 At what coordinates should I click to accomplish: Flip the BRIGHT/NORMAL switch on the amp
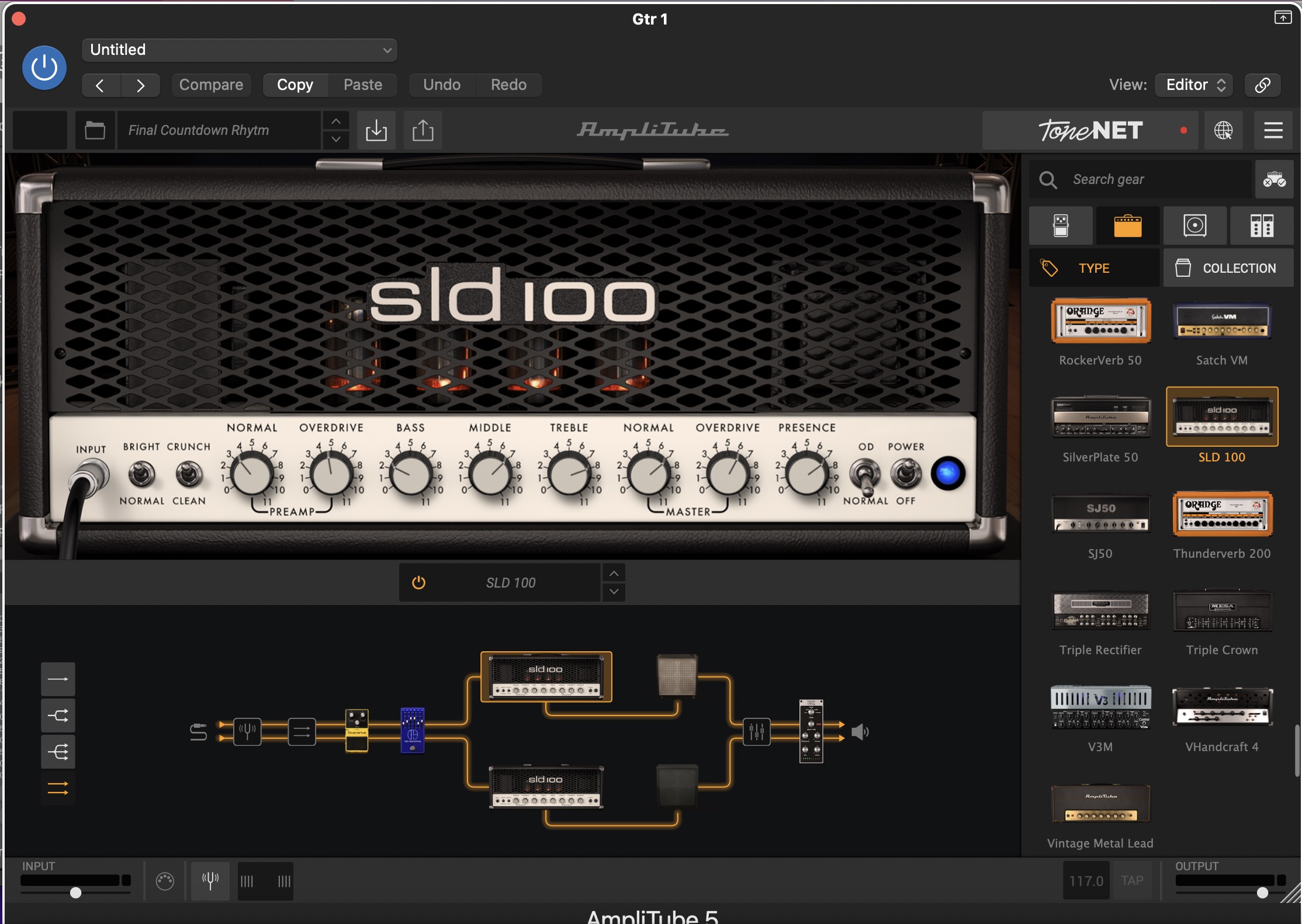pos(141,474)
